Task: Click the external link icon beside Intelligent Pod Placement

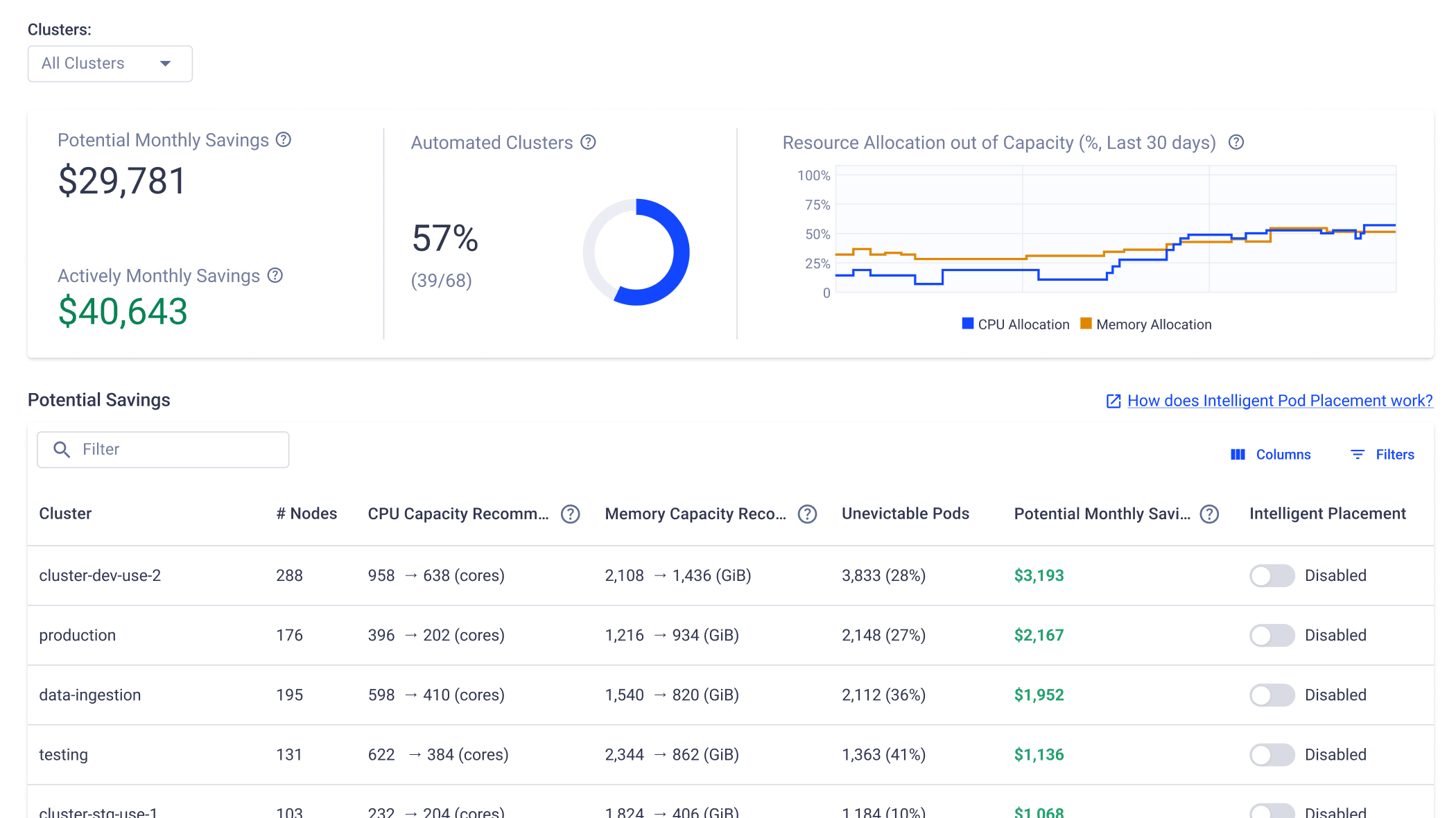Action: tap(1113, 401)
